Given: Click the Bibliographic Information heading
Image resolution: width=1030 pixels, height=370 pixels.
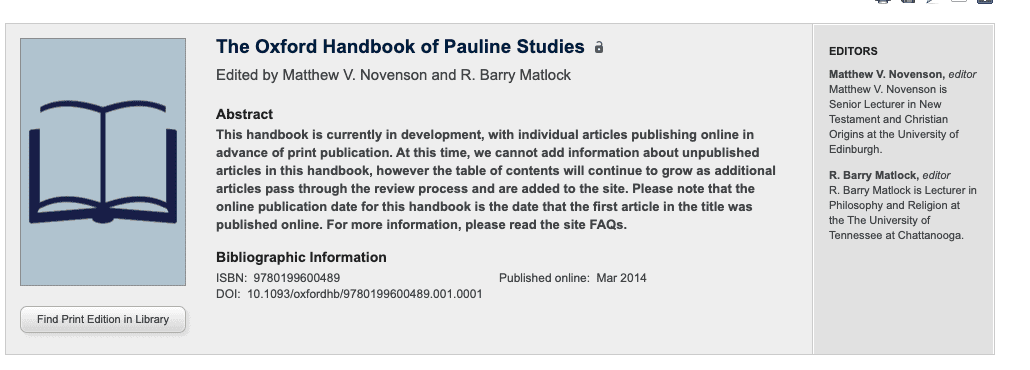Looking at the screenshot, I should pyautogui.click(x=302, y=258).
